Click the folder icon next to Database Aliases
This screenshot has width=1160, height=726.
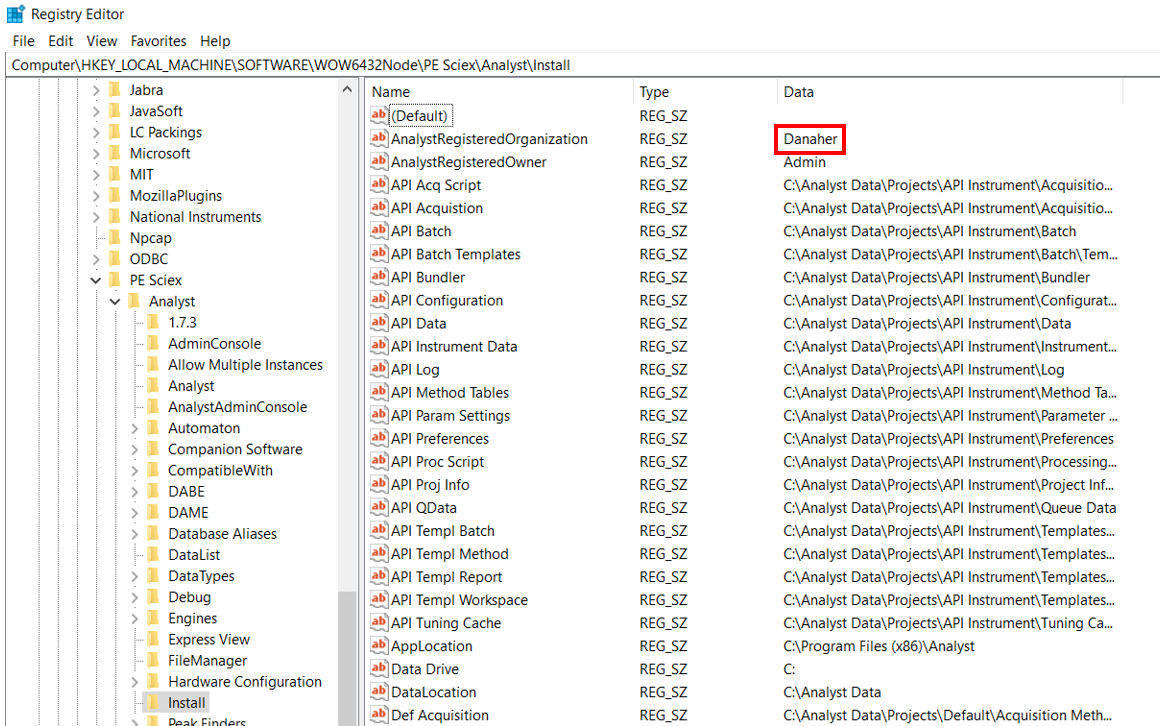153,534
